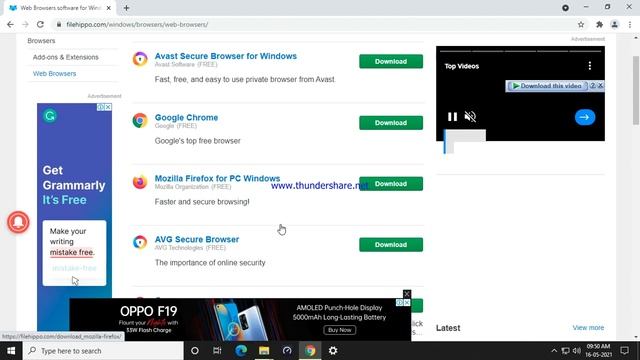
Task: Open the AVG Secure Browser link
Action: [197, 240]
